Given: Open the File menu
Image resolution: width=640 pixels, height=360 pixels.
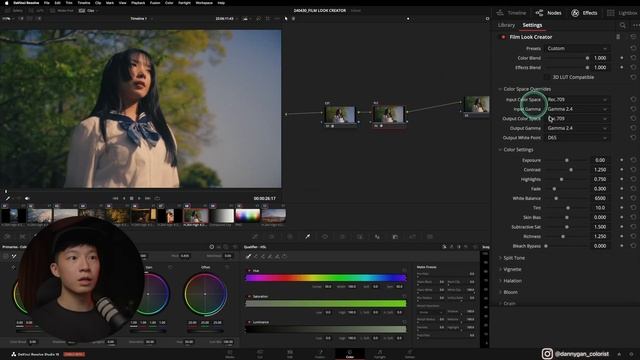Looking at the screenshot, I should point(47,3).
